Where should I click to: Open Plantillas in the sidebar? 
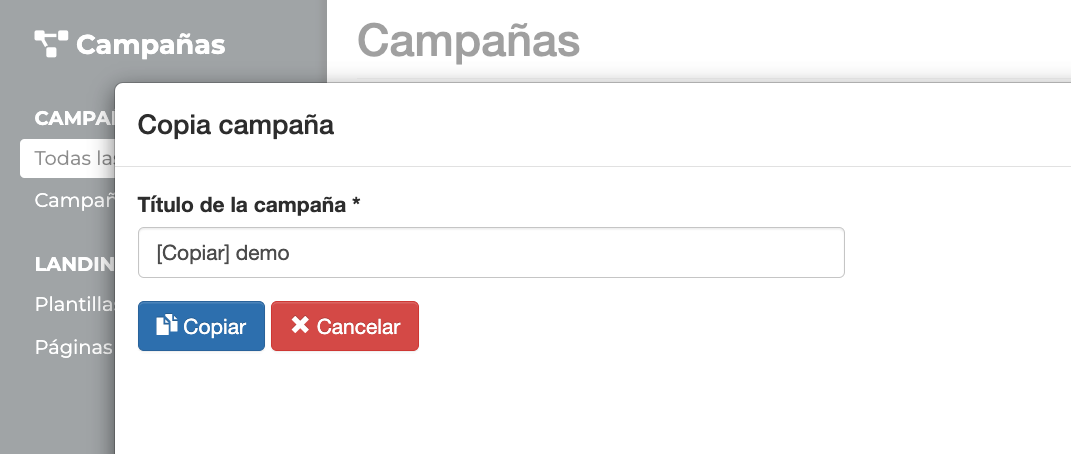[x=74, y=304]
